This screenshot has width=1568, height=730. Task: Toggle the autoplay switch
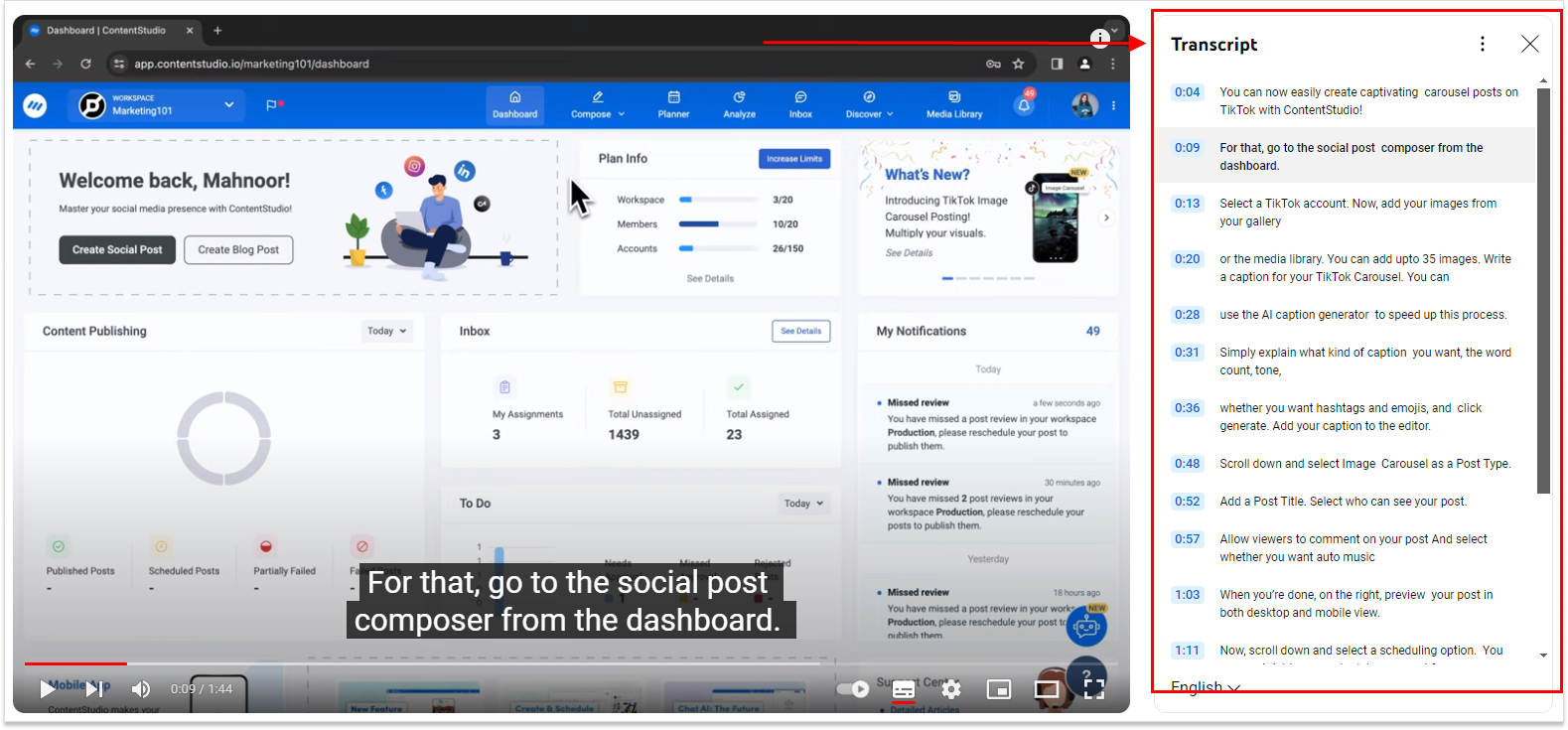tap(853, 689)
